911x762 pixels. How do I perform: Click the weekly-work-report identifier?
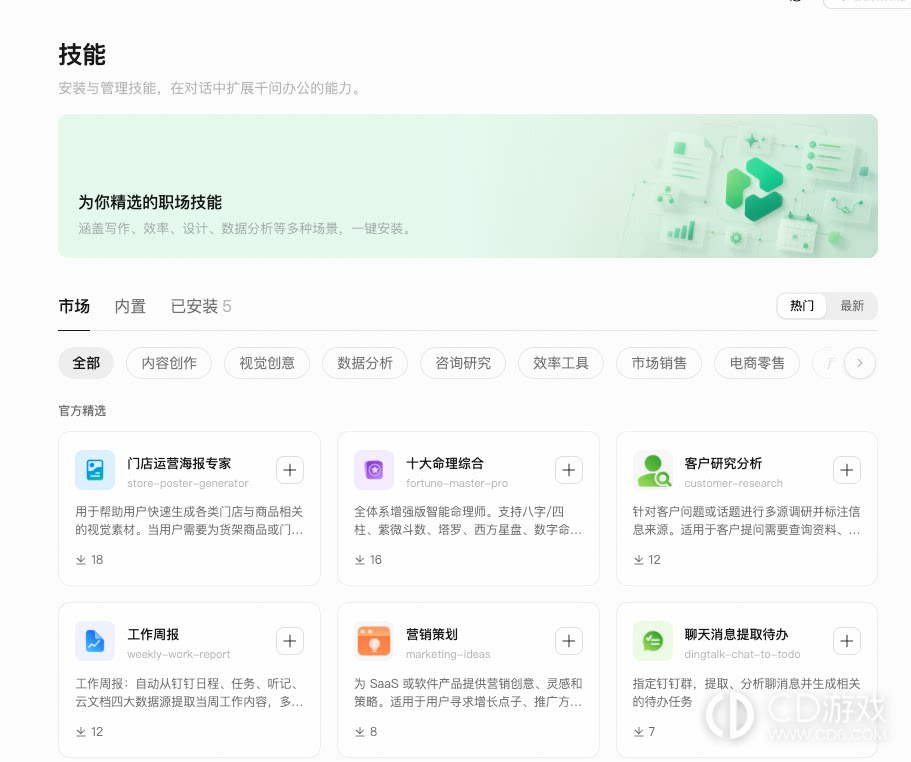click(x=178, y=654)
